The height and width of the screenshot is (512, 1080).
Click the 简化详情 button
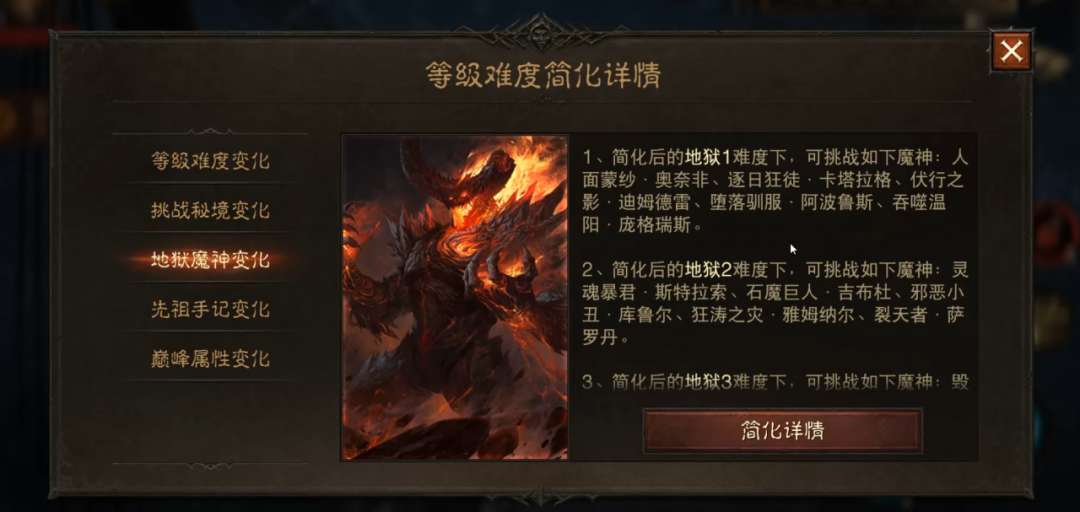(782, 431)
